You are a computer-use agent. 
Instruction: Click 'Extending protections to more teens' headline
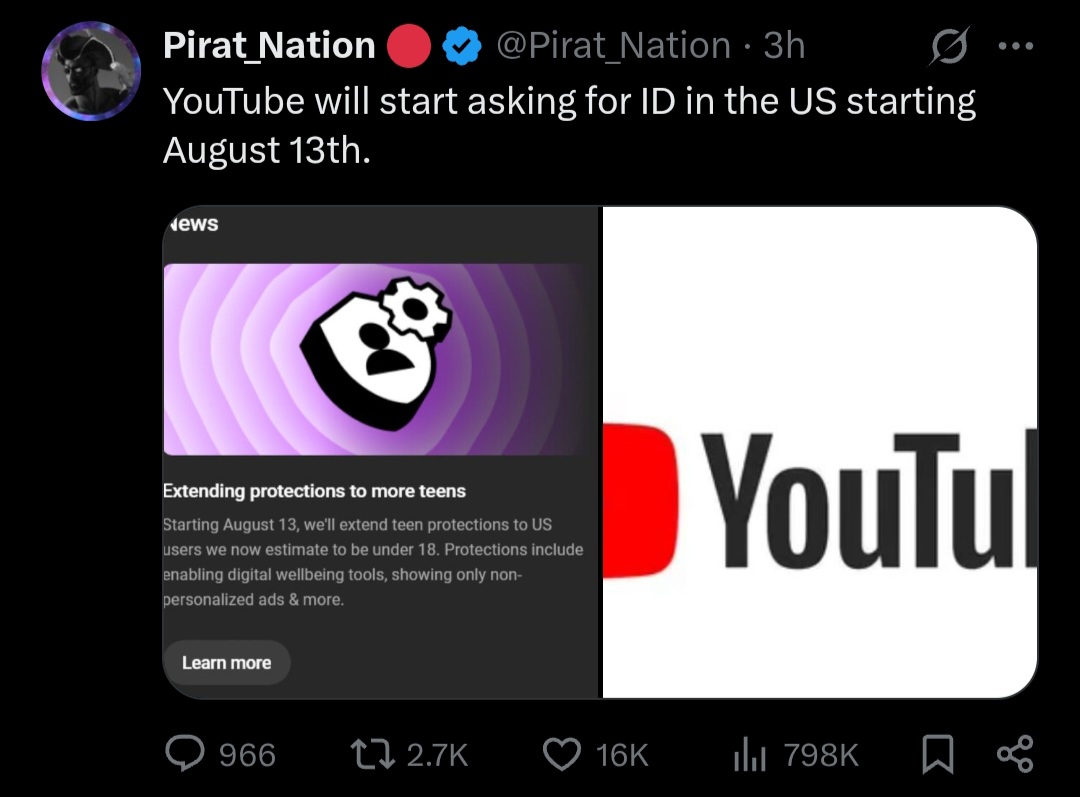coord(314,491)
